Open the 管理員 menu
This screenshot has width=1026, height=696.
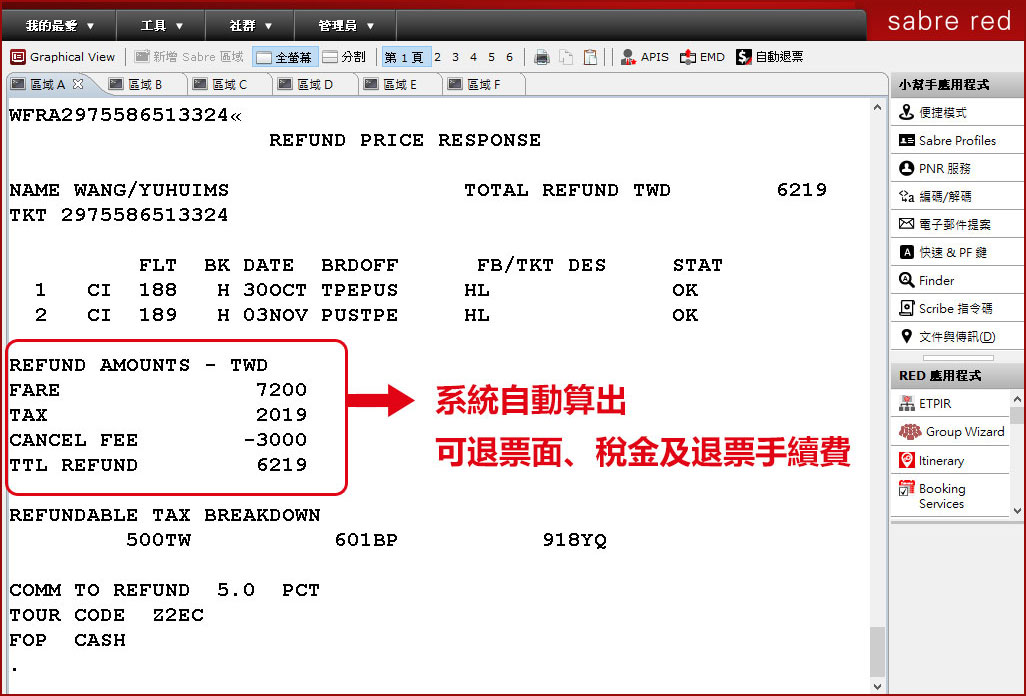(x=345, y=26)
